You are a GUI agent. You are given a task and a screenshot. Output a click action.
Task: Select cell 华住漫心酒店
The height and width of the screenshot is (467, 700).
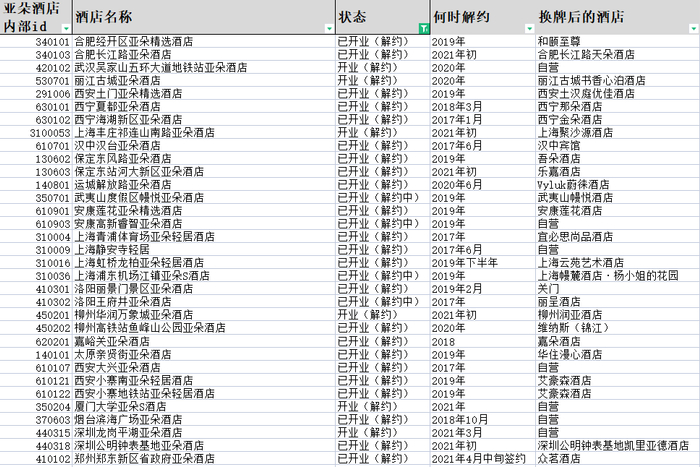[x=618, y=354]
